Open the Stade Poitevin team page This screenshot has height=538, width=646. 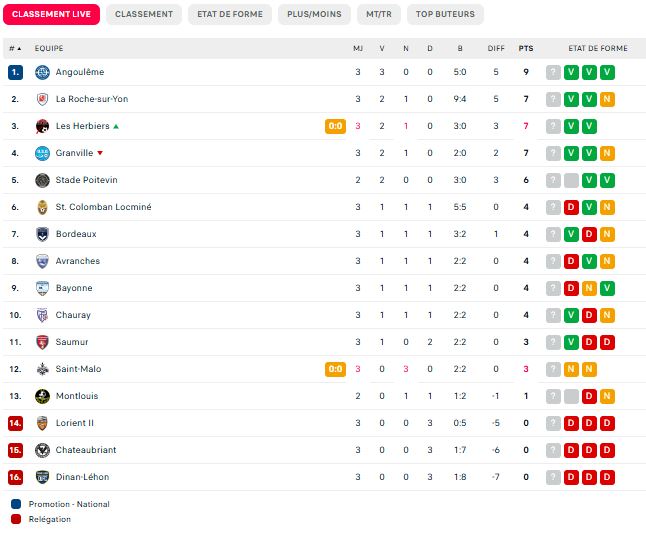(87, 180)
